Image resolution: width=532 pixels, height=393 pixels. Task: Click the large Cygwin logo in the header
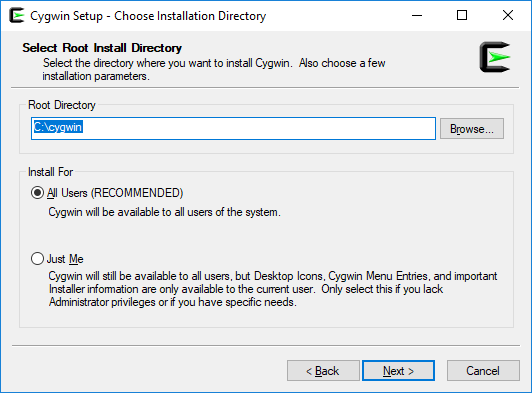tap(495, 57)
